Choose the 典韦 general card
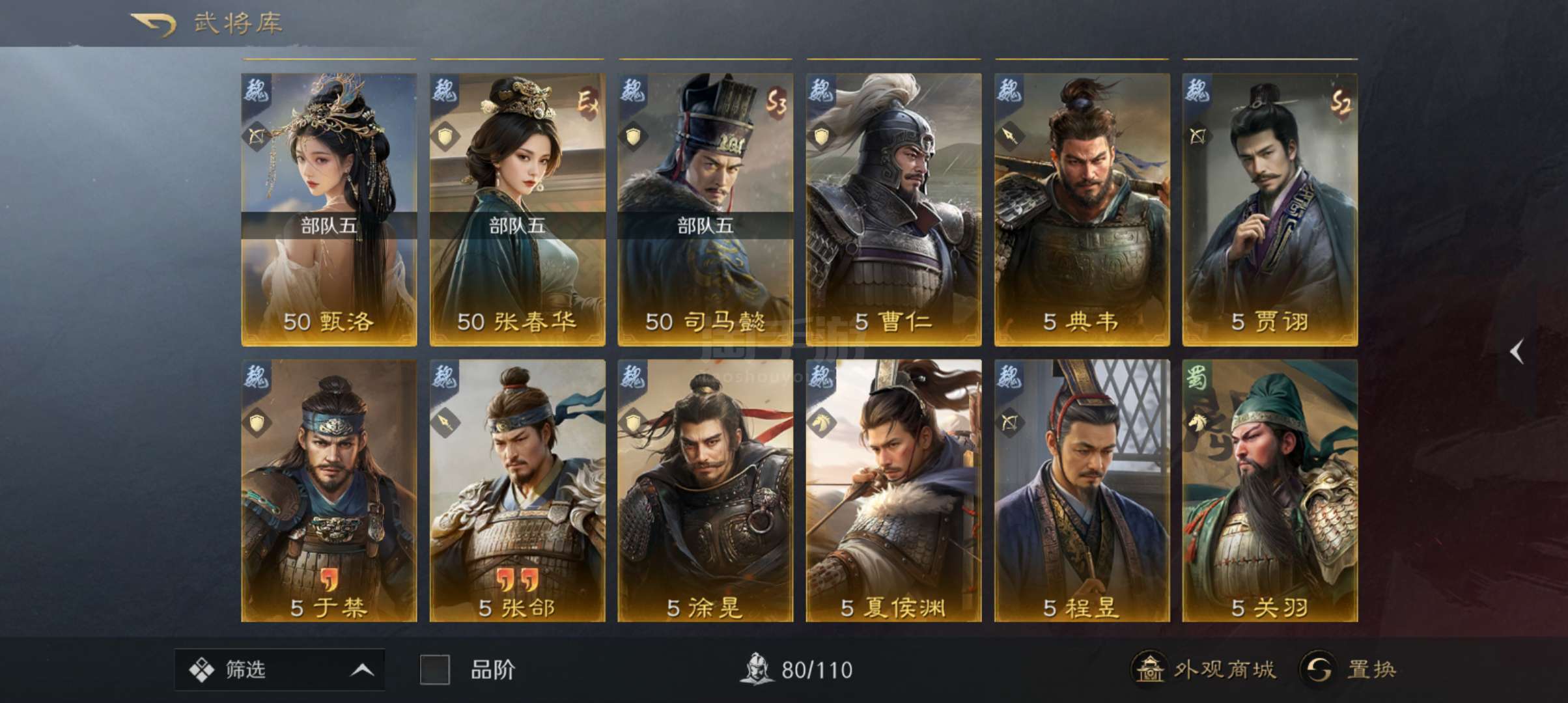 click(1082, 210)
